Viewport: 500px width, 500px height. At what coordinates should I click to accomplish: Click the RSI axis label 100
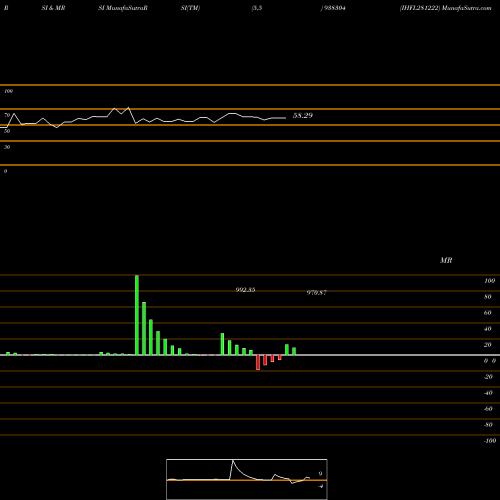pos(9,91)
